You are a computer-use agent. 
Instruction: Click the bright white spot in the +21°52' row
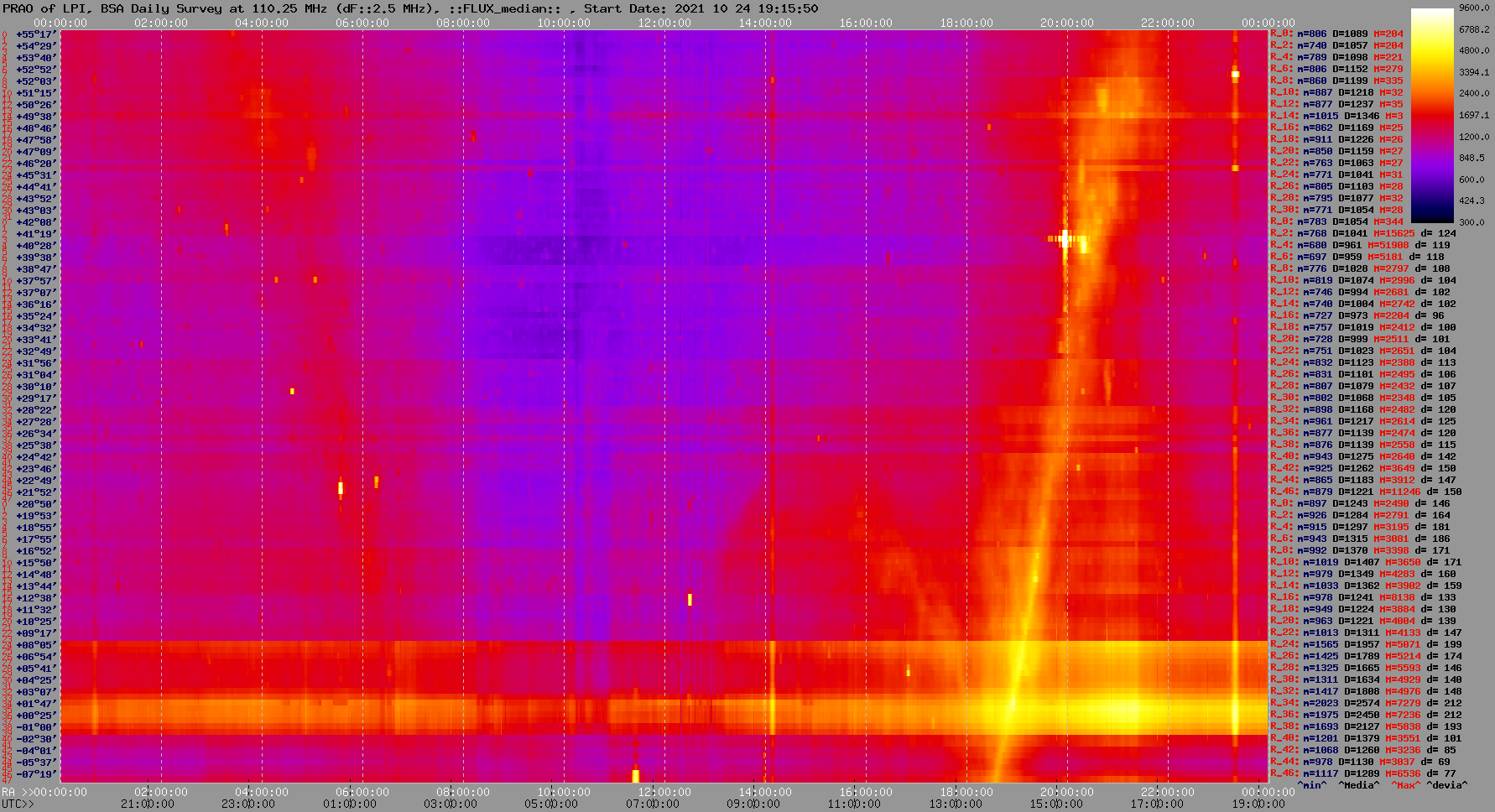pyautogui.click(x=341, y=487)
